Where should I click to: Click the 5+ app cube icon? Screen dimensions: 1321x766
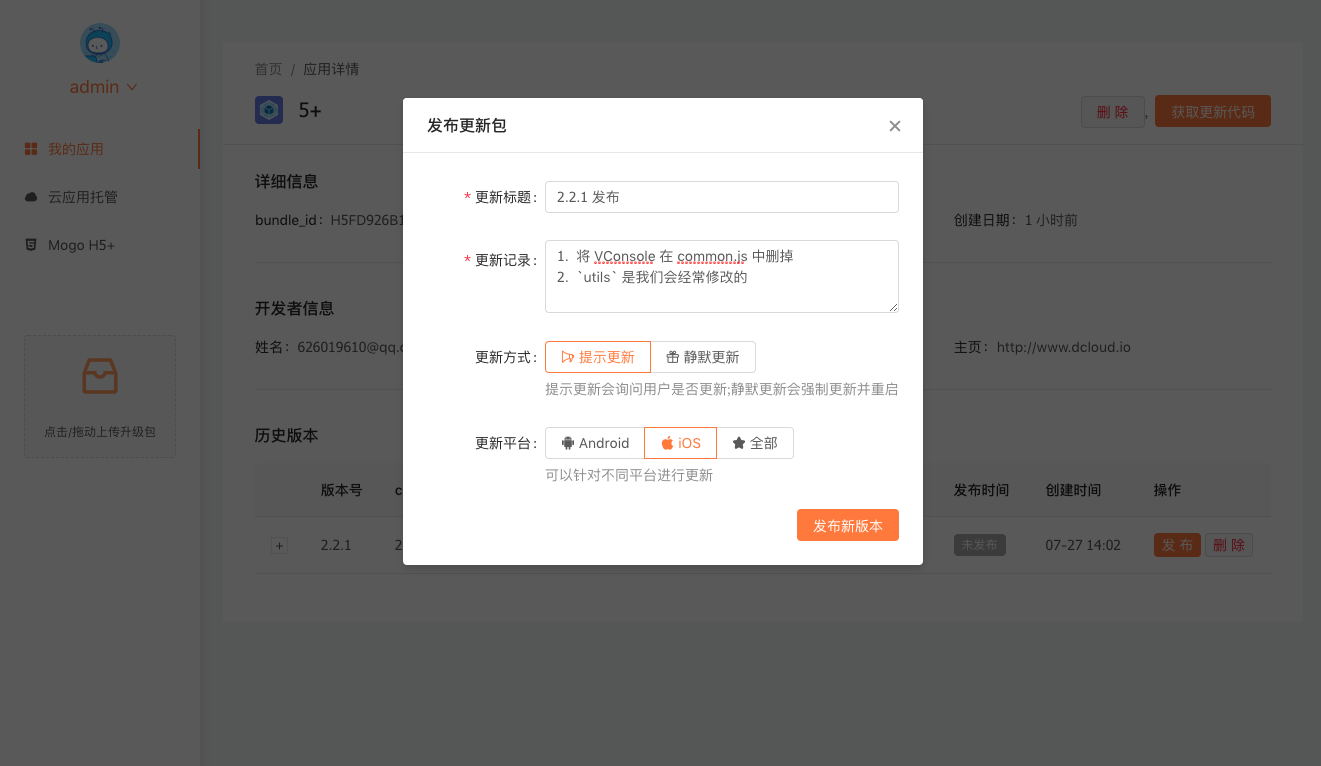click(269, 110)
